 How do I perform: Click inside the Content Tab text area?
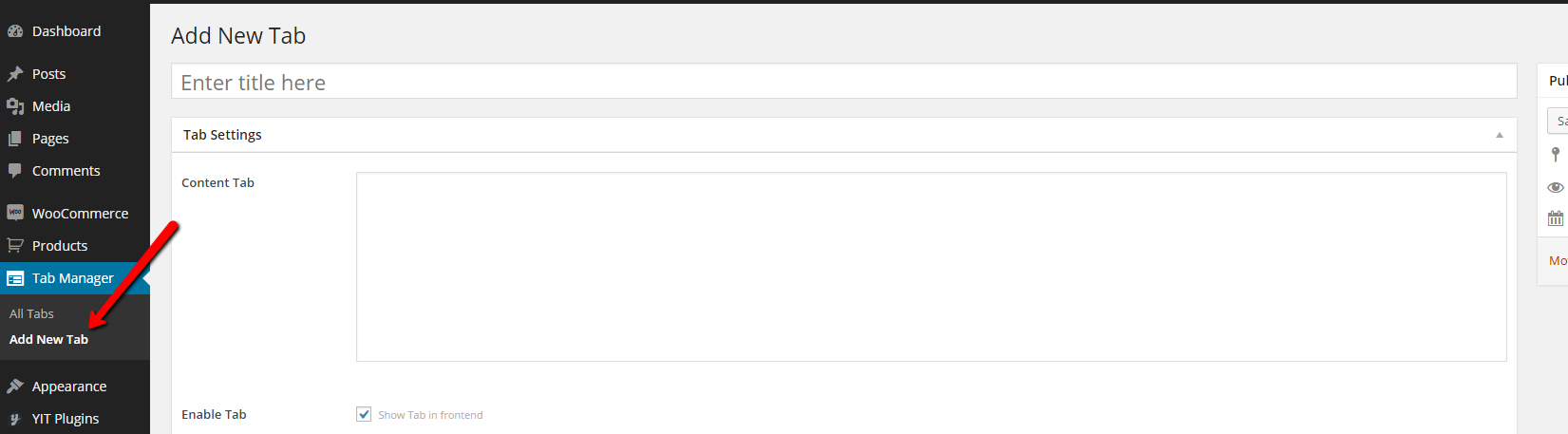click(931, 267)
